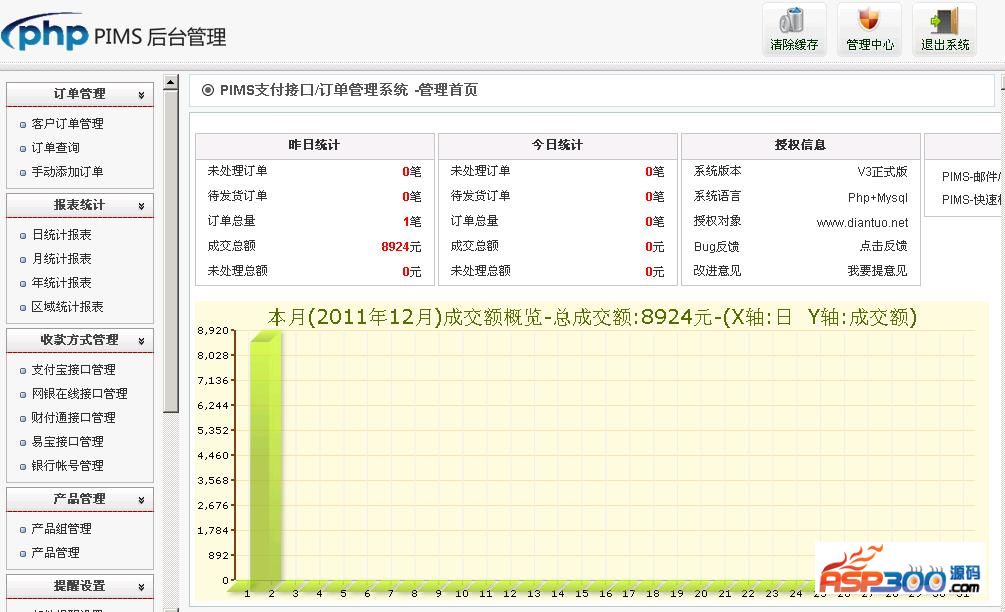Click the green bar for day 2
Image resolution: width=1005 pixels, height=612 pixels.
point(265,457)
